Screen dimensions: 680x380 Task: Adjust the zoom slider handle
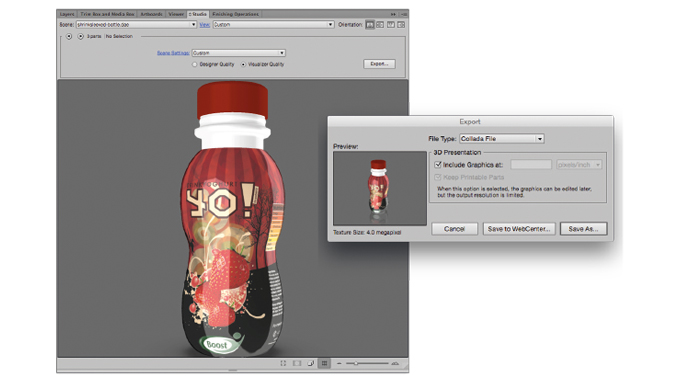[356, 363]
